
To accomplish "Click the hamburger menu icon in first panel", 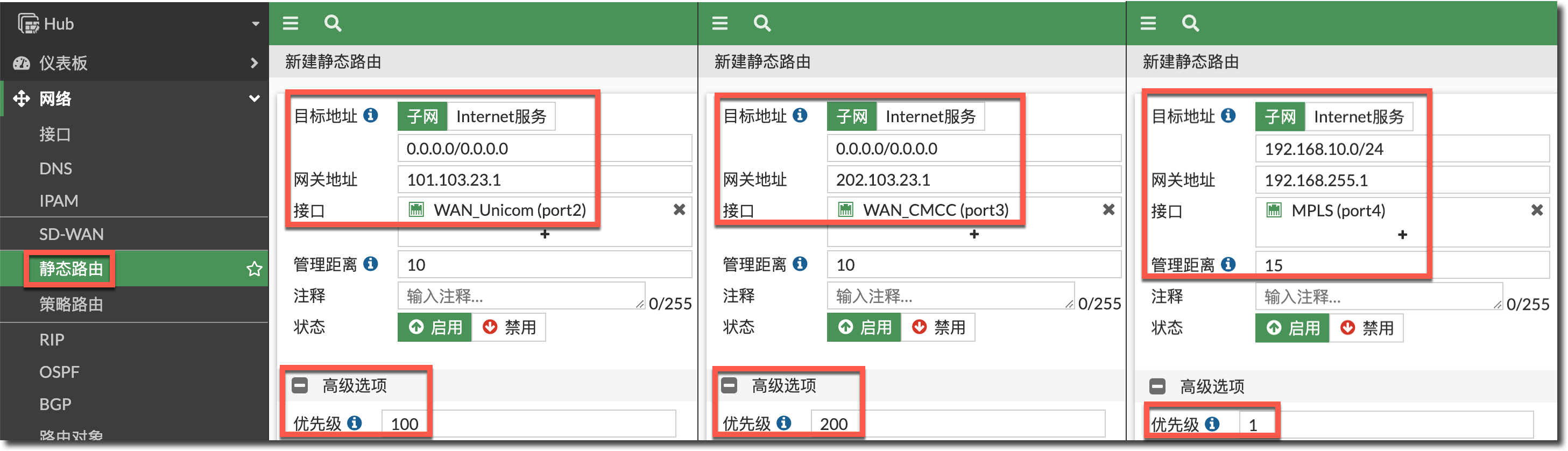I will (291, 23).
